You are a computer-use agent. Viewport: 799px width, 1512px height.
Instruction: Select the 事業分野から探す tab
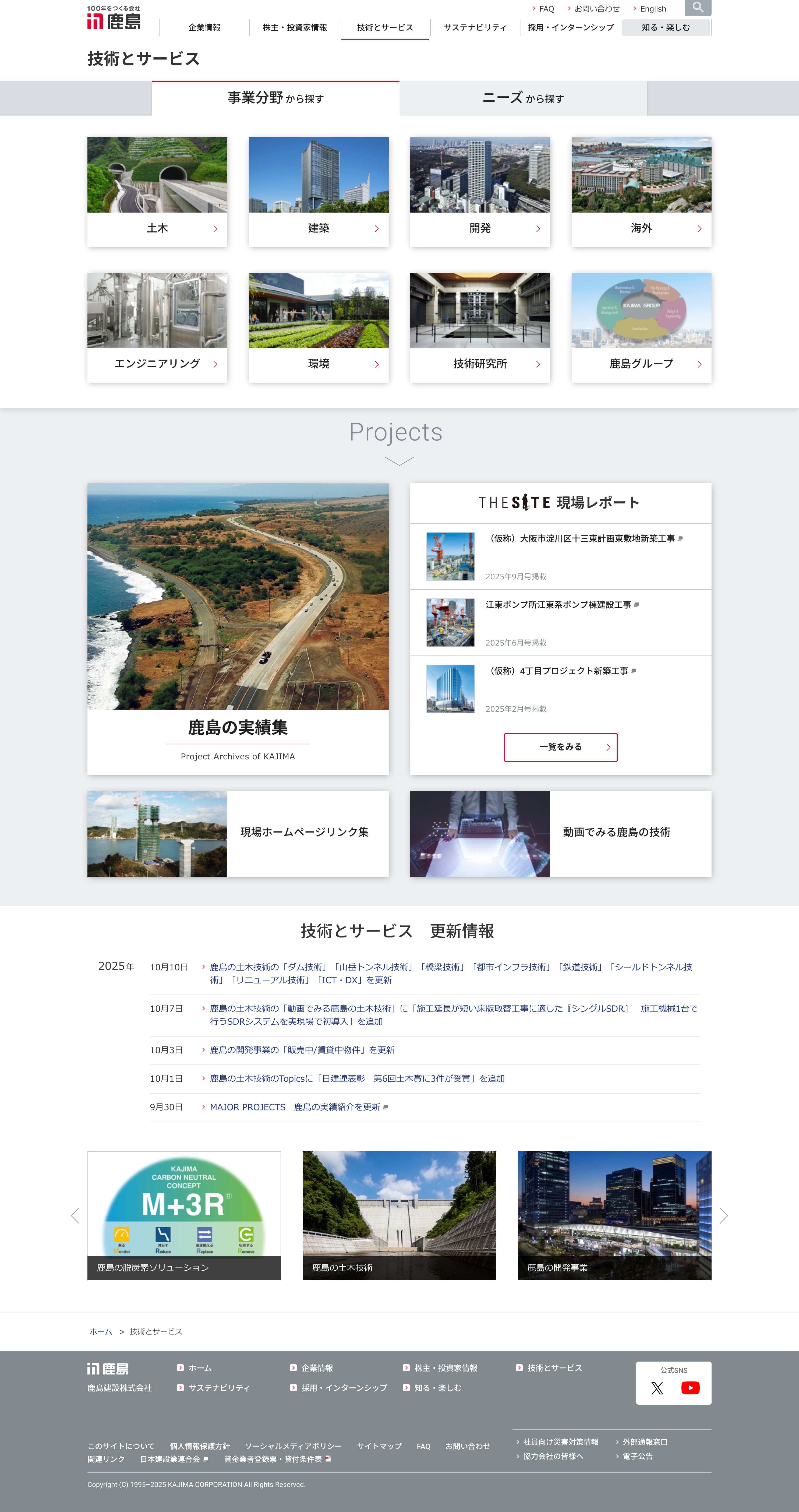pos(276,98)
